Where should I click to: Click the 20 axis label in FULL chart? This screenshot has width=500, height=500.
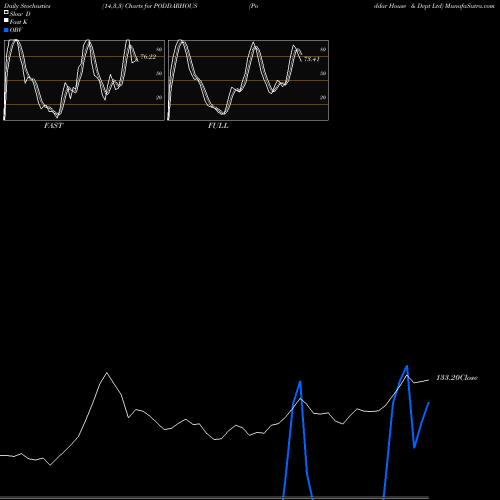(323, 97)
